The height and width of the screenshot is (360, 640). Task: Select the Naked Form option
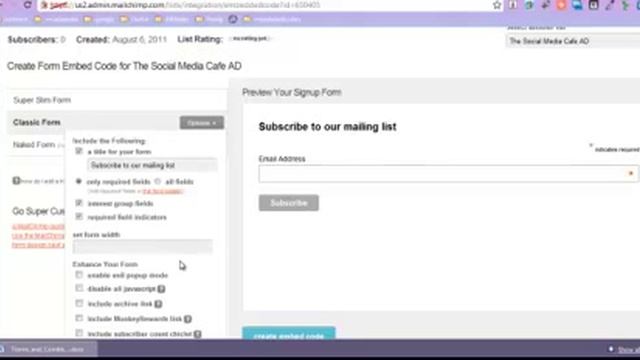(34, 144)
